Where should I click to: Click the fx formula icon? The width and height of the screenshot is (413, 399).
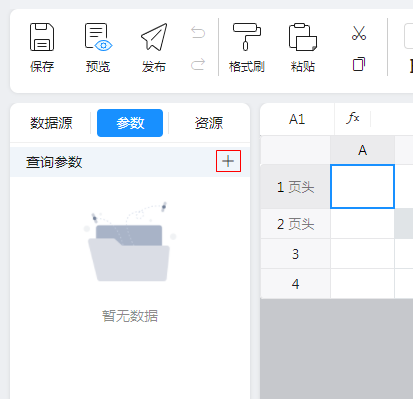[x=353, y=118]
